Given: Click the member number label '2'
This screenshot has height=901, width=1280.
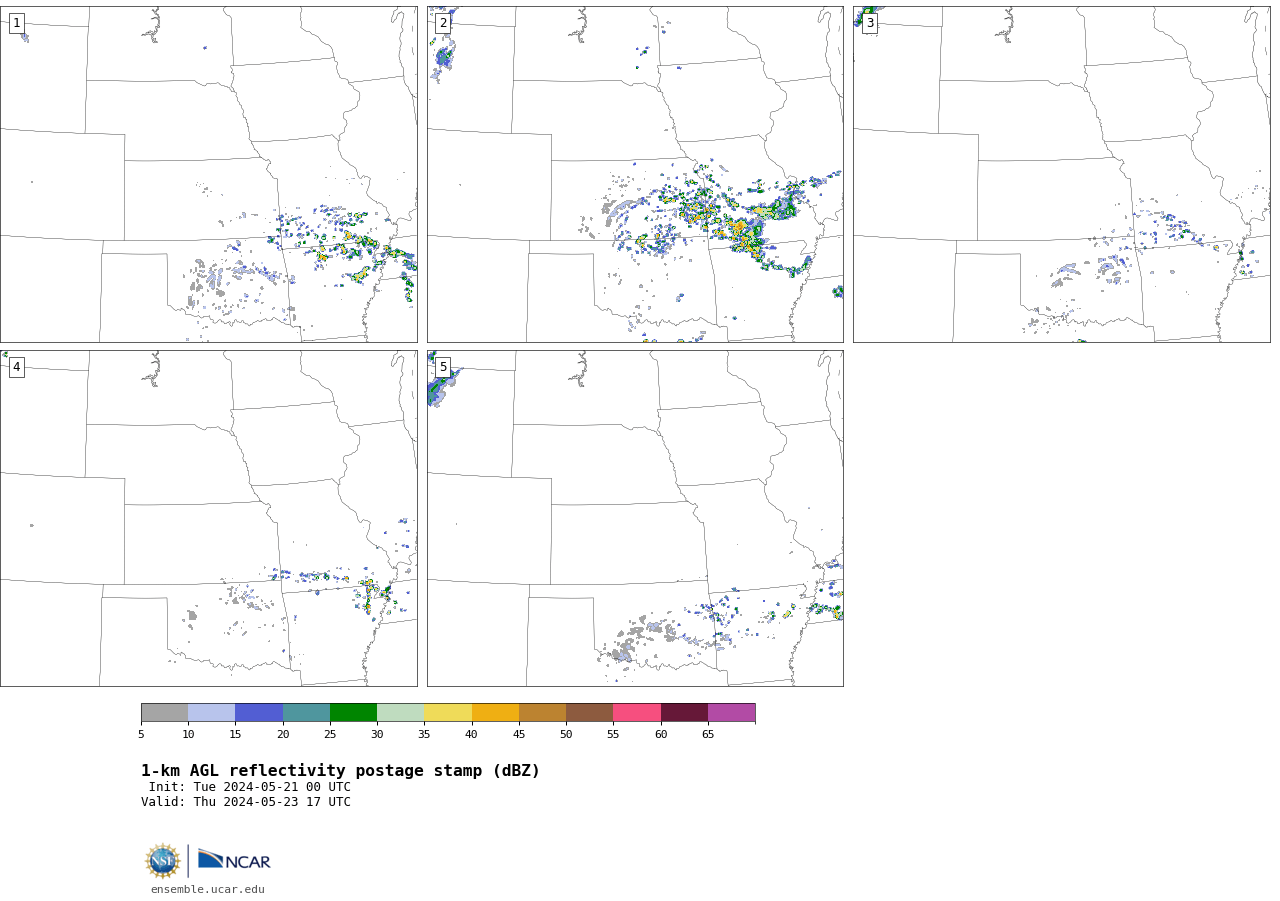Looking at the screenshot, I should pos(443,23).
